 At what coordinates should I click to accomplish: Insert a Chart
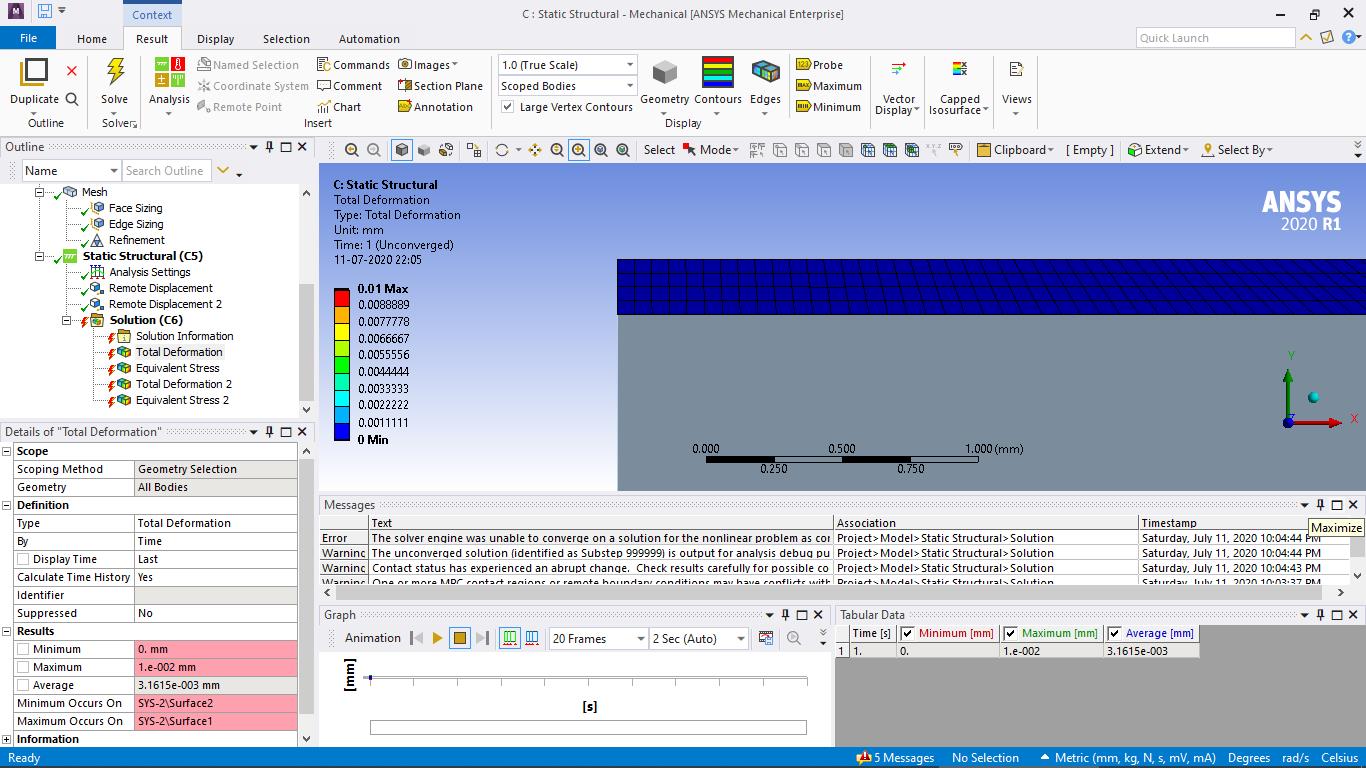point(339,107)
